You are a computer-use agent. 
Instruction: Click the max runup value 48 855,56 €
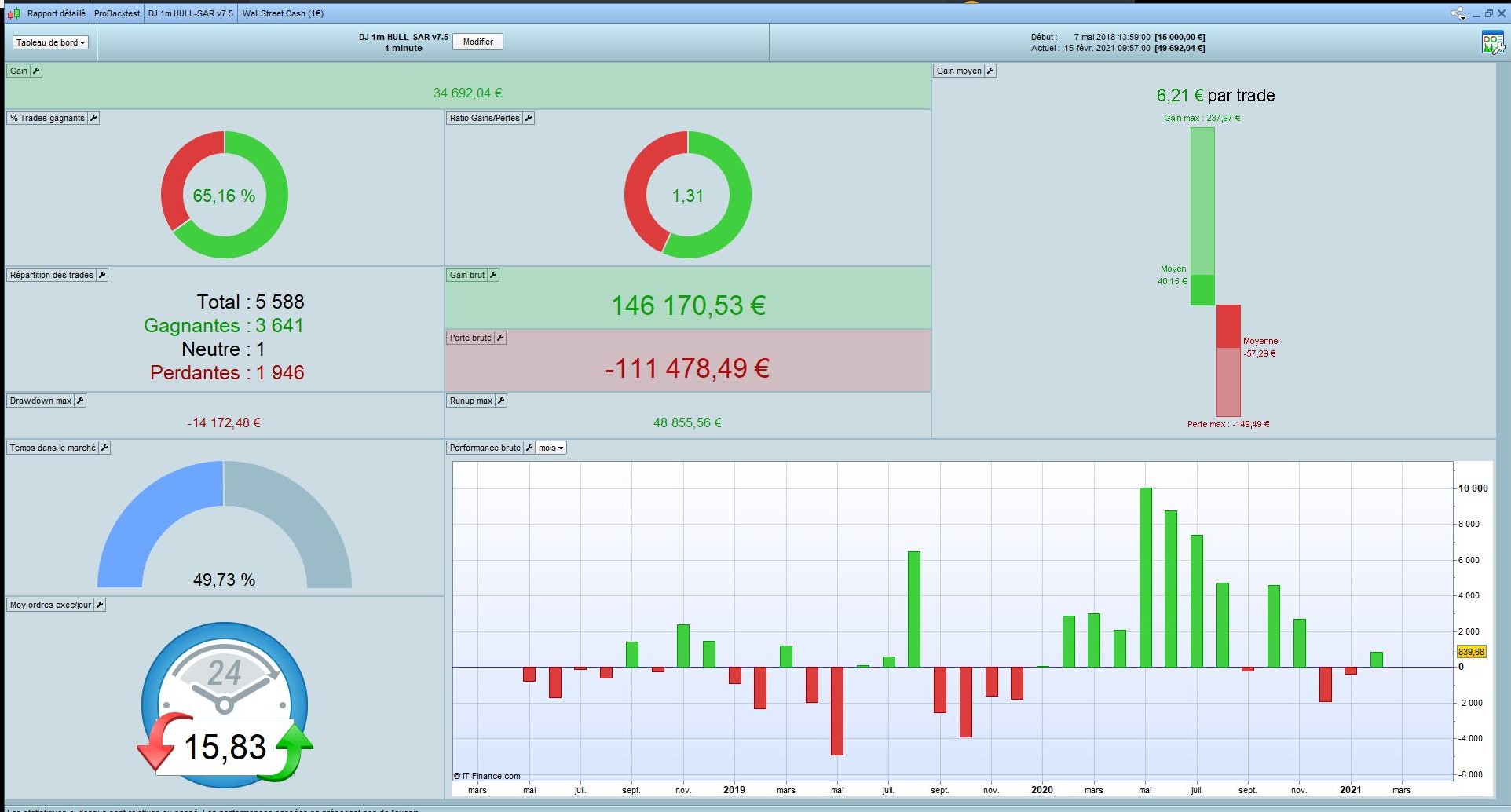[x=687, y=422]
